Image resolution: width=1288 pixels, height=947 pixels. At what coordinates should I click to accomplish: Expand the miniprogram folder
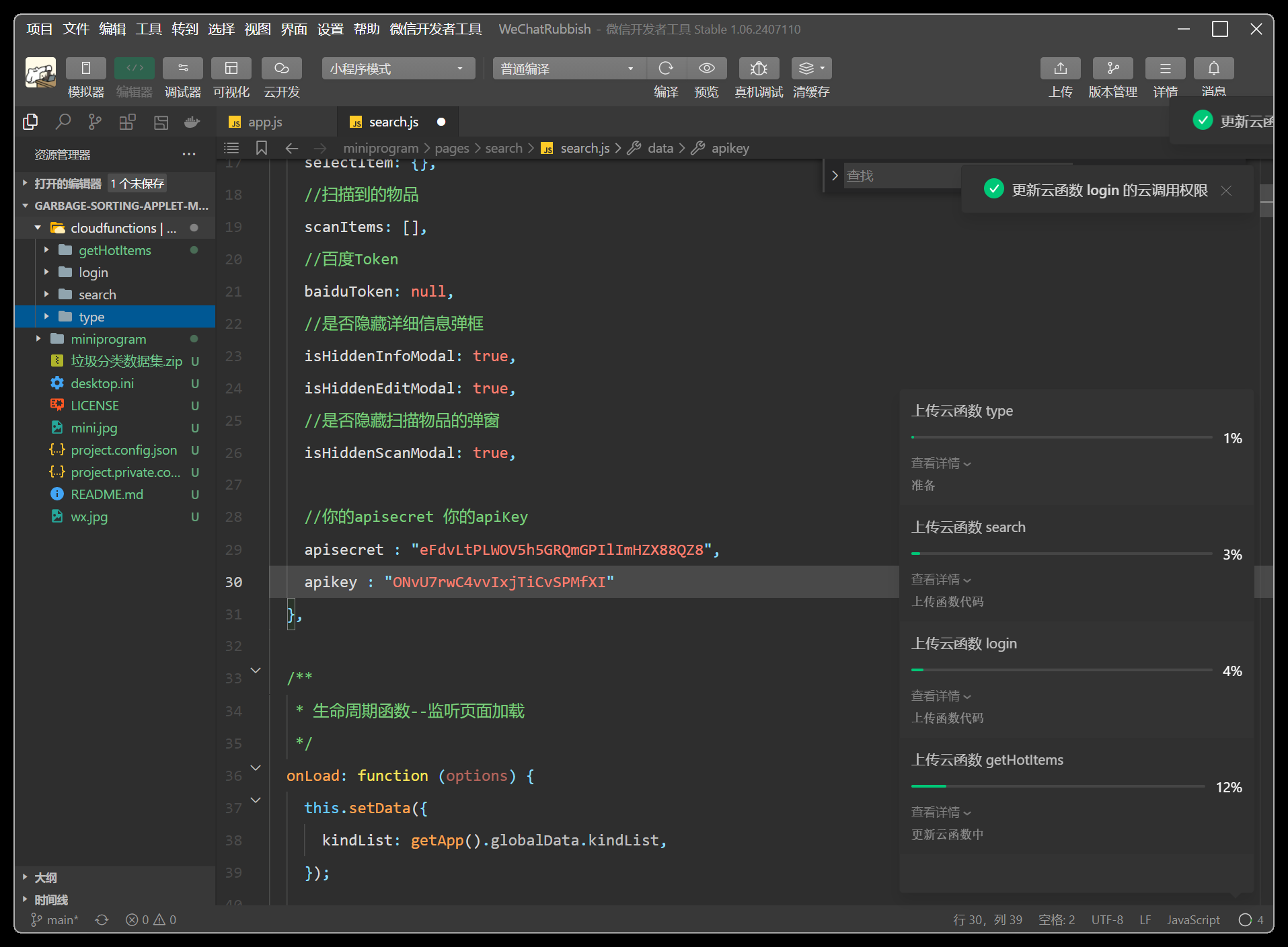(38, 339)
